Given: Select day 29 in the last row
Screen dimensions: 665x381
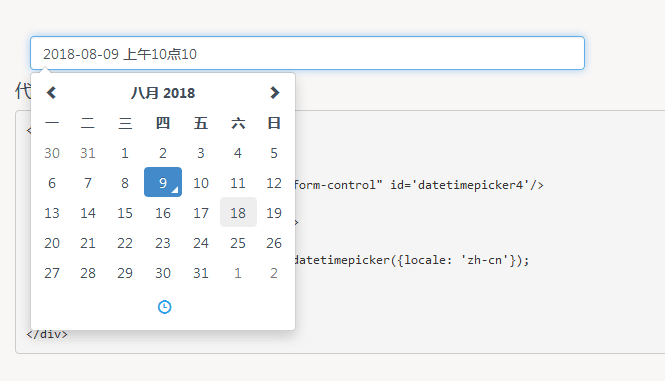Looking at the screenshot, I should coord(125,273).
